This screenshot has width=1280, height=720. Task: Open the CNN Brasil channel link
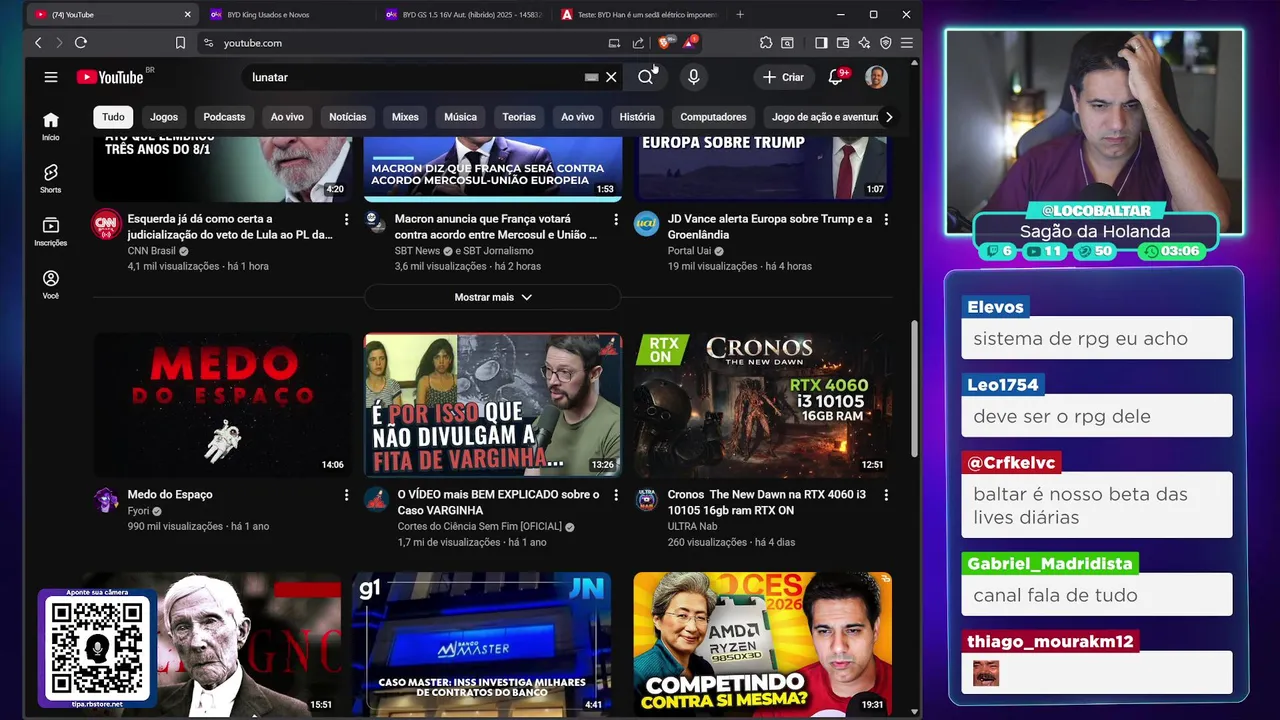point(152,251)
